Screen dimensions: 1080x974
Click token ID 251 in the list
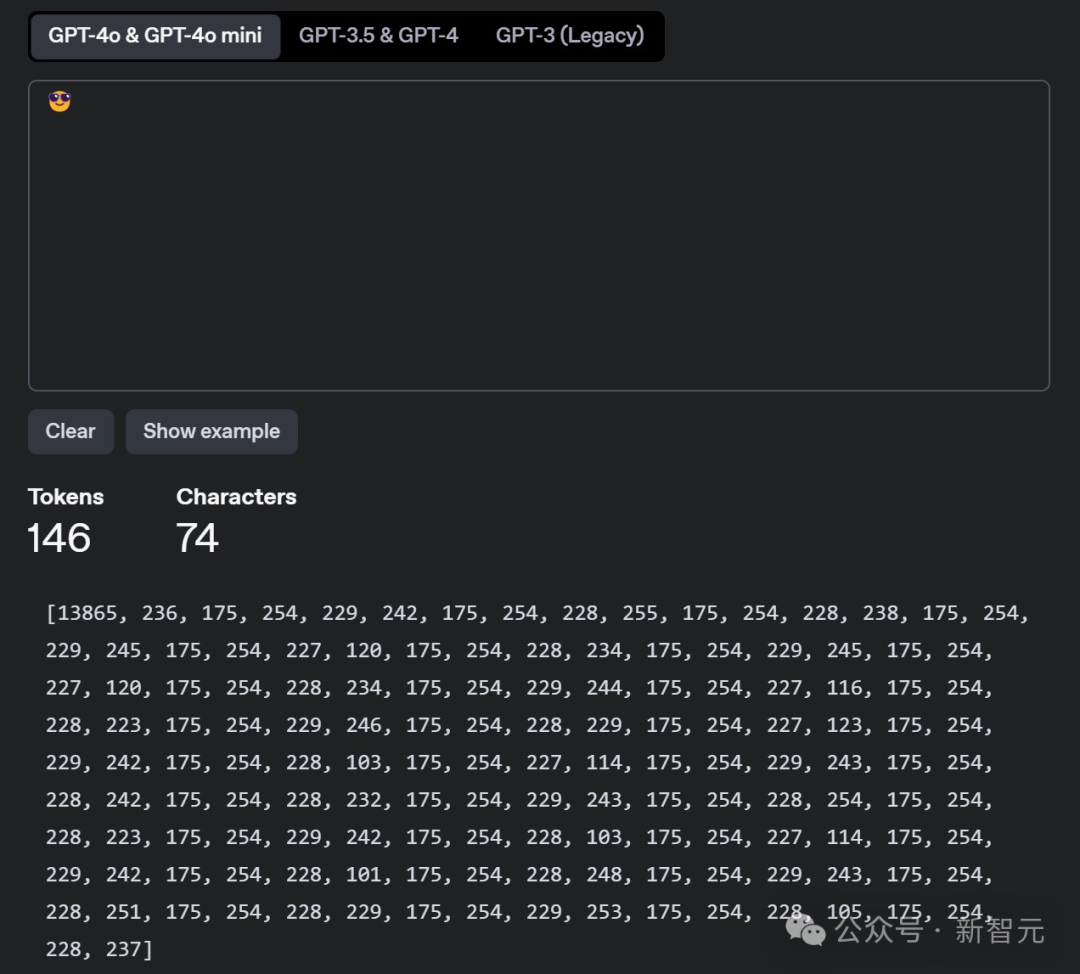click(123, 911)
